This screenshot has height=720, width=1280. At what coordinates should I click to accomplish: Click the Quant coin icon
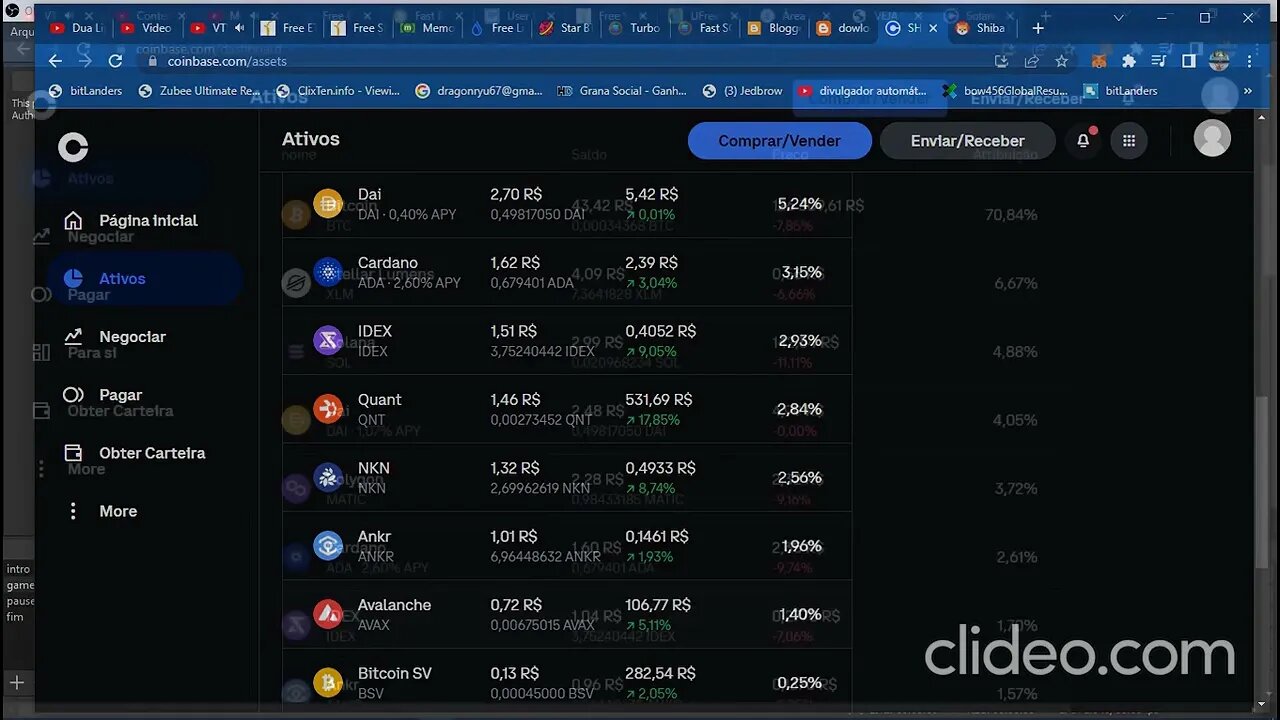click(328, 409)
